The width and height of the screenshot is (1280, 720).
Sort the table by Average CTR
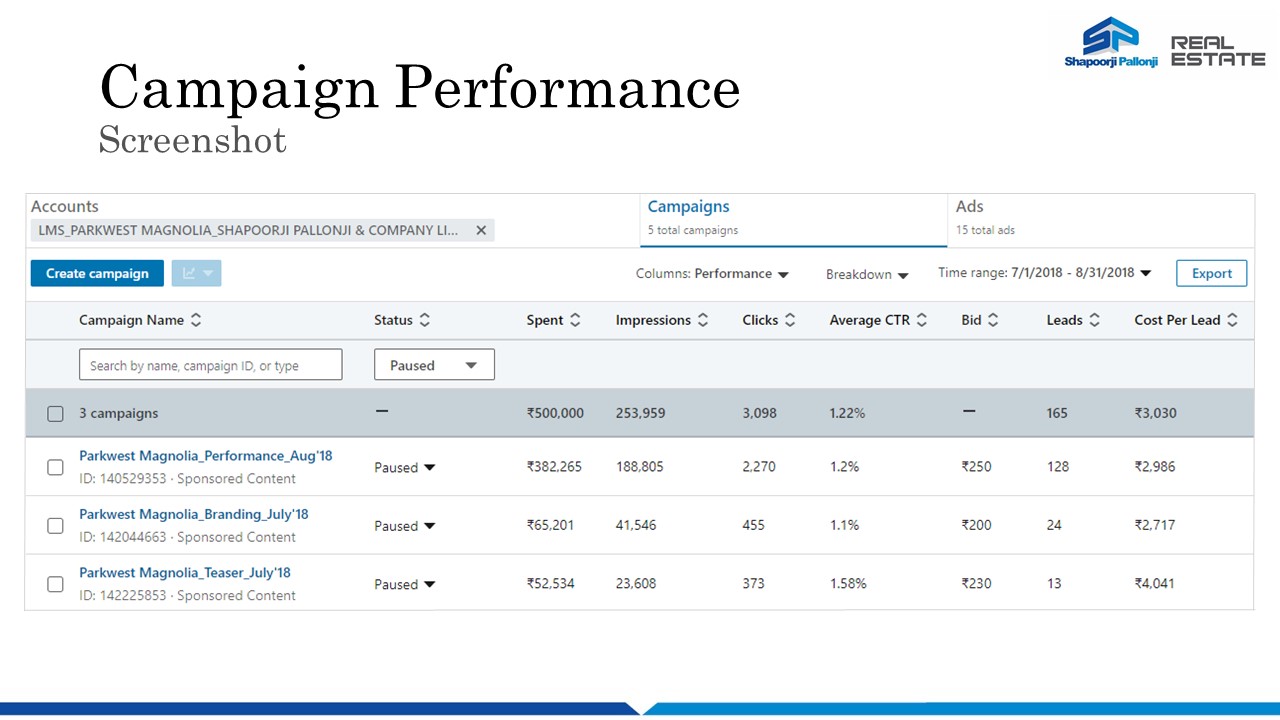click(x=922, y=321)
